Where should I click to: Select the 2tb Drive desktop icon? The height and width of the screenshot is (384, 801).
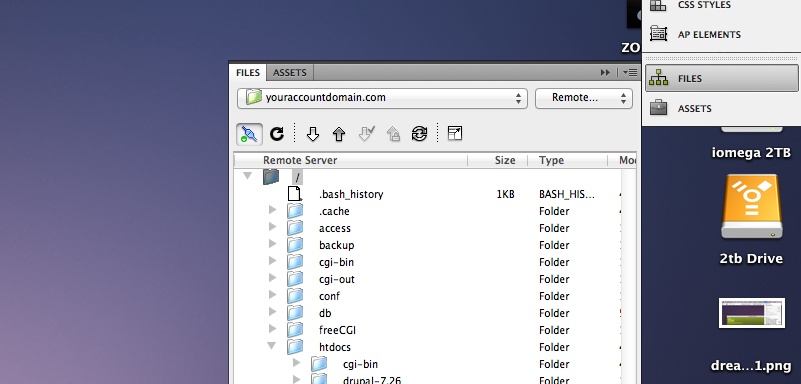coord(751,207)
